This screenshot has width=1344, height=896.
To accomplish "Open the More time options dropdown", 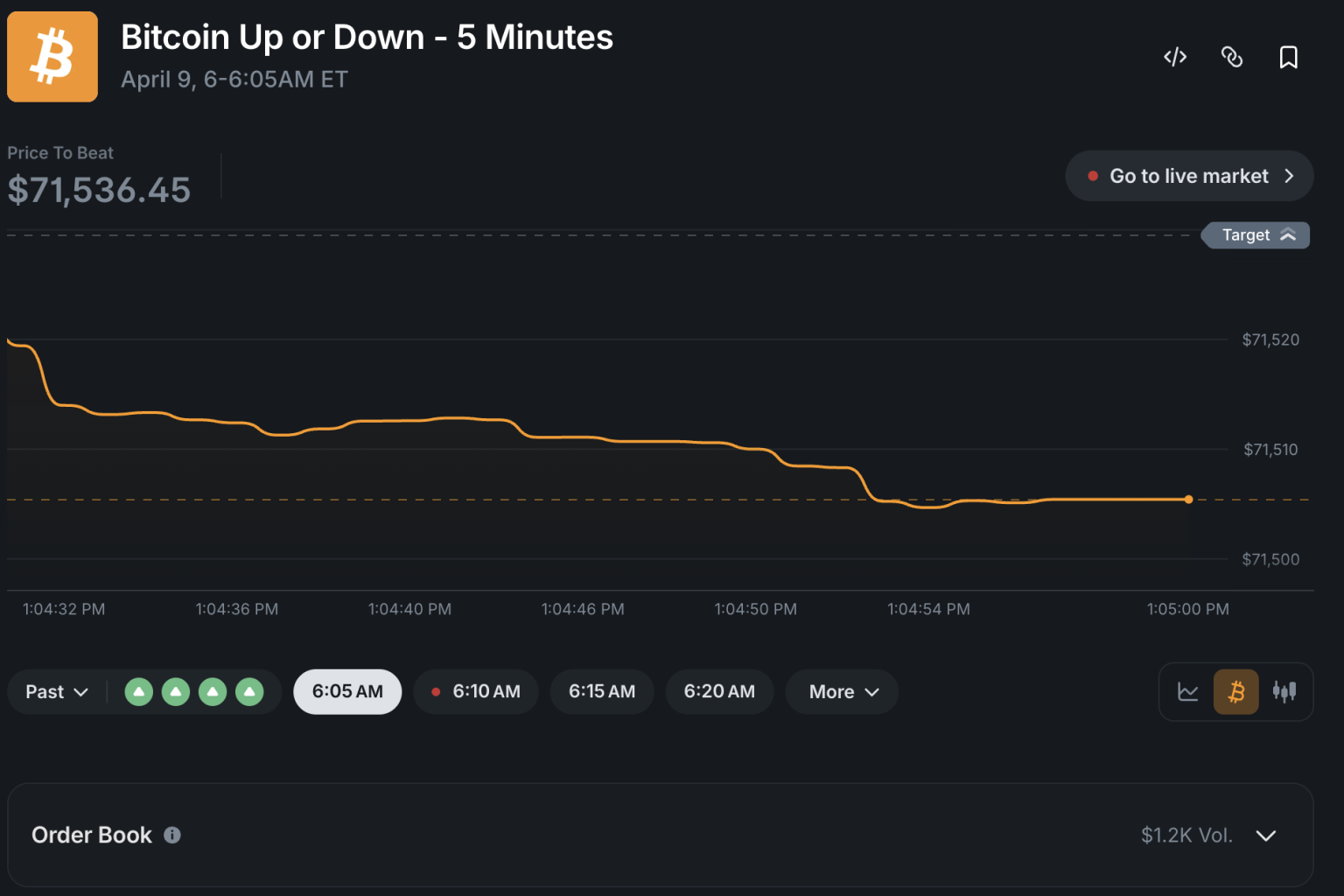I will coord(841,691).
